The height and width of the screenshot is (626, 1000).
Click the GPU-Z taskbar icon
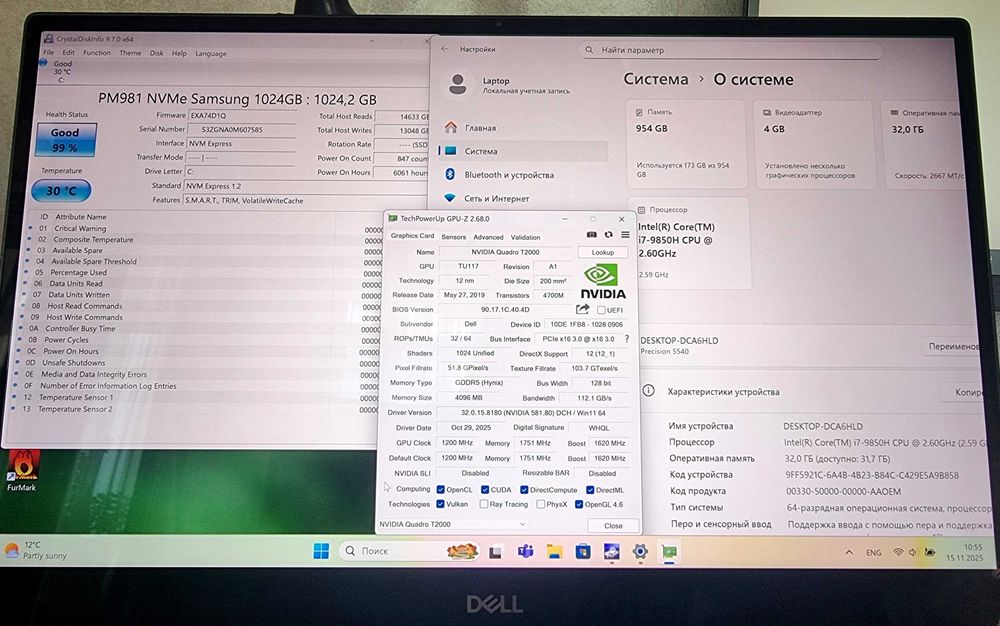669,551
